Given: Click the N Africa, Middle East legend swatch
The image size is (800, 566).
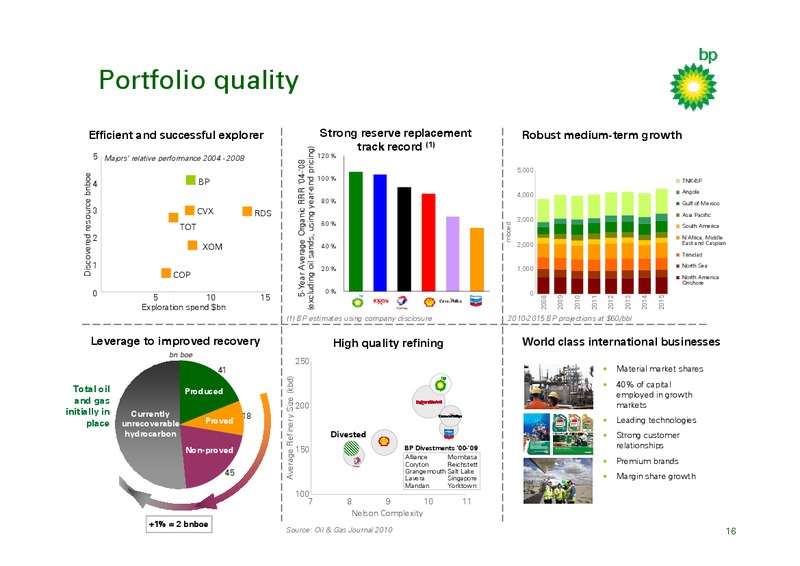Looking at the screenshot, I should 678,238.
